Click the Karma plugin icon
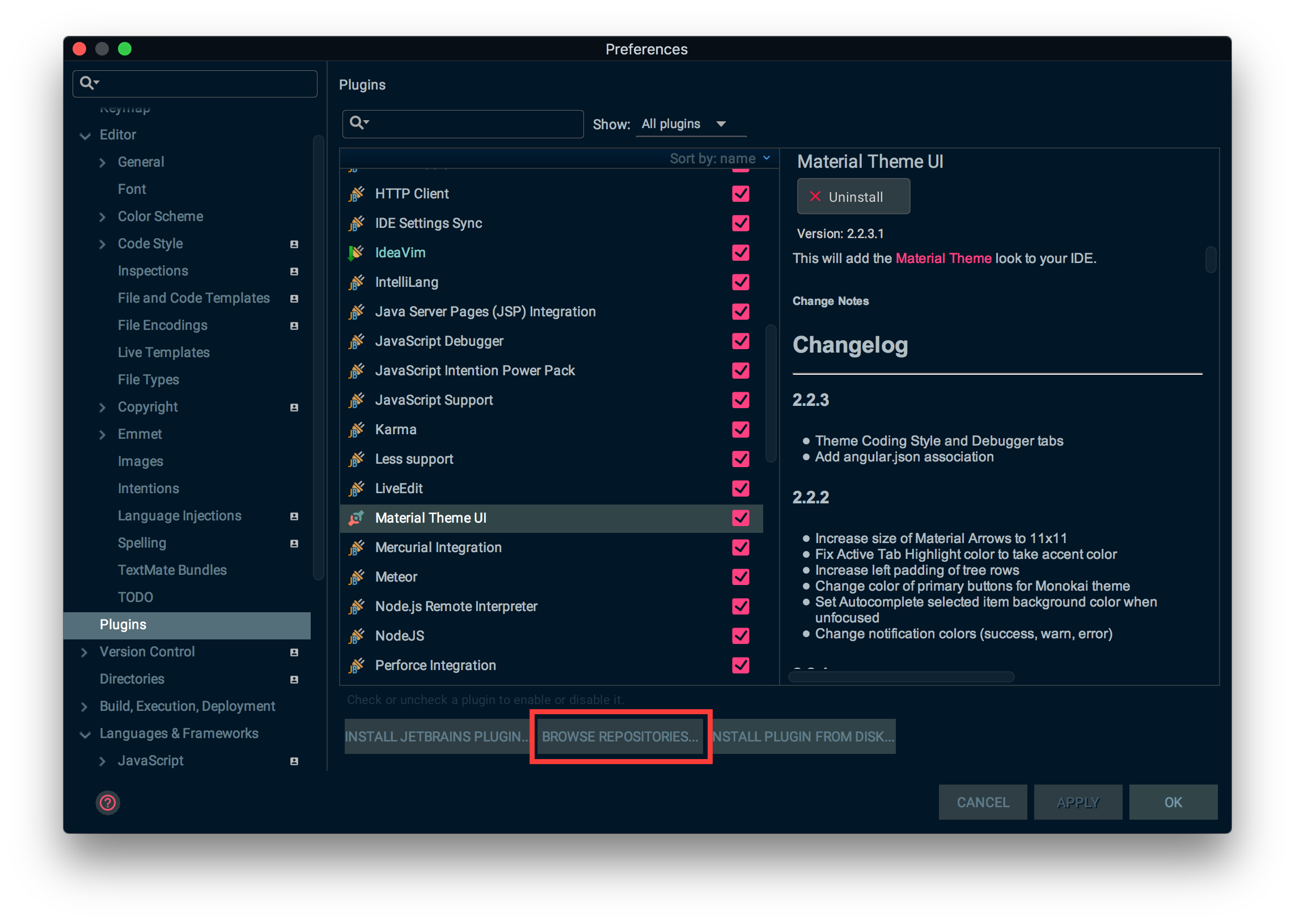Screen dimensions: 1295x924 [x=356, y=430]
